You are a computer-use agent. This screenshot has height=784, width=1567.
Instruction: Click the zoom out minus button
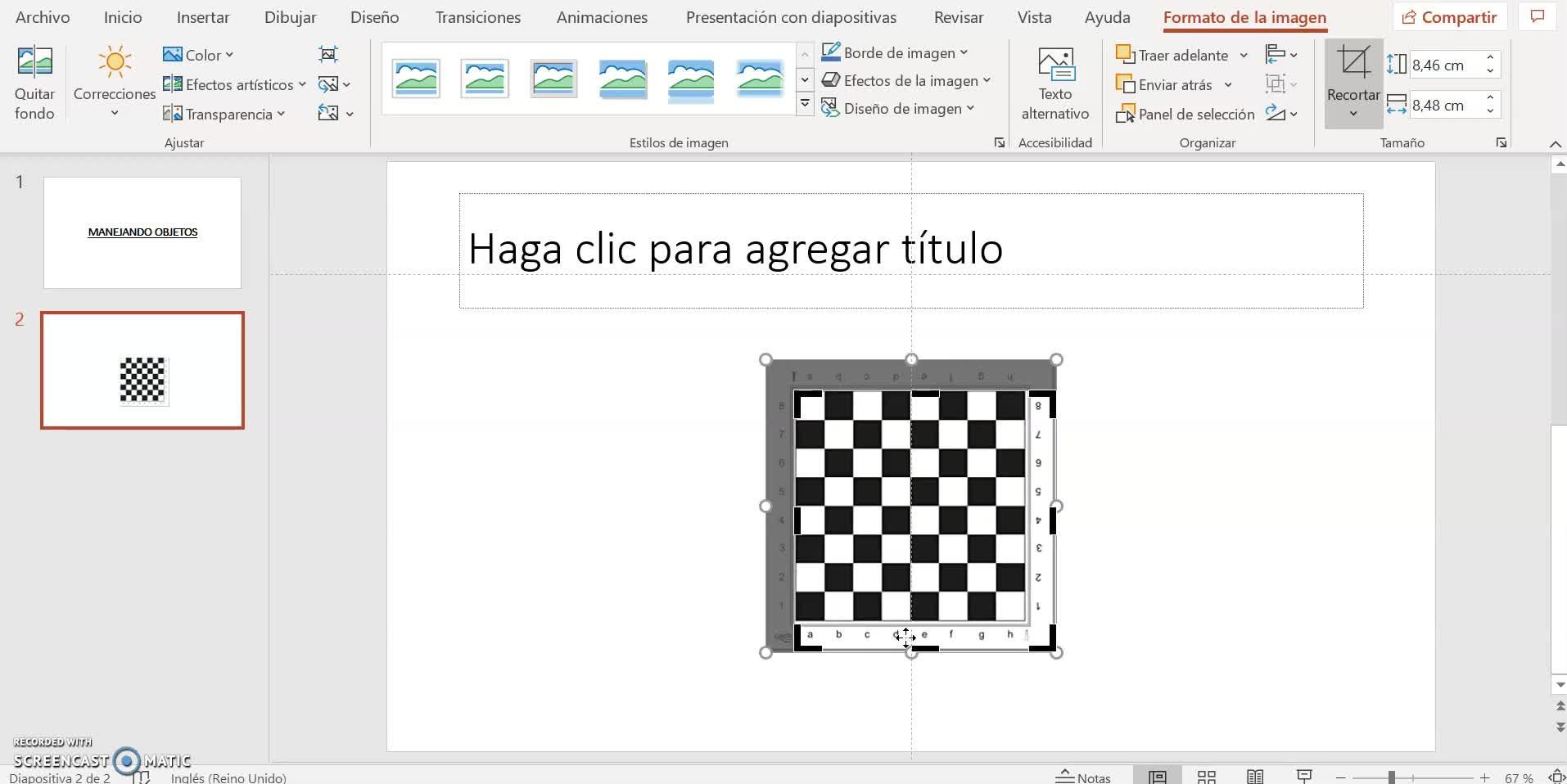coord(1340,777)
